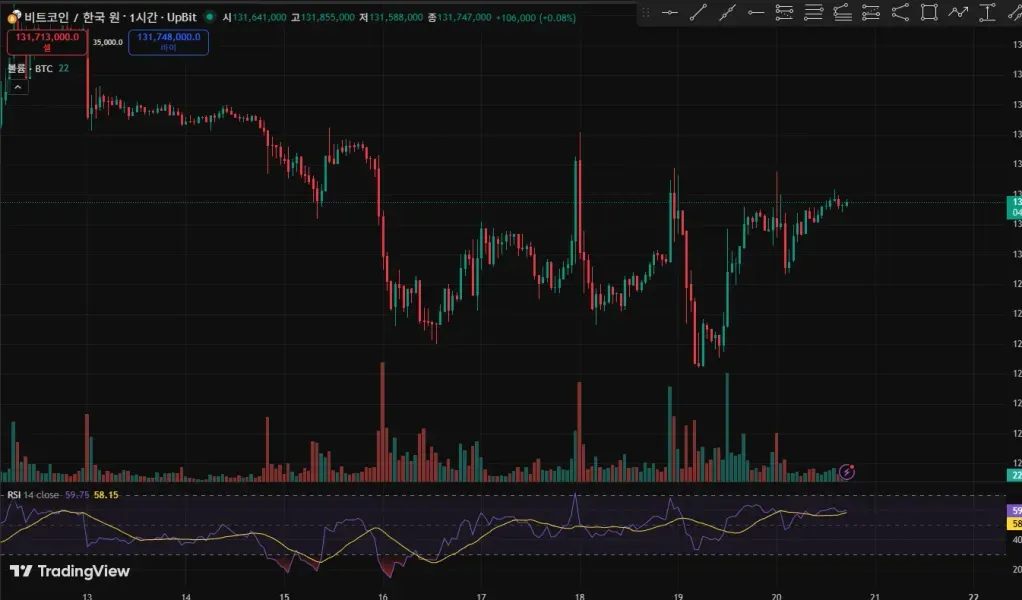Select the Trend Line drawing tool
The height and width of the screenshot is (600, 1022).
click(698, 12)
